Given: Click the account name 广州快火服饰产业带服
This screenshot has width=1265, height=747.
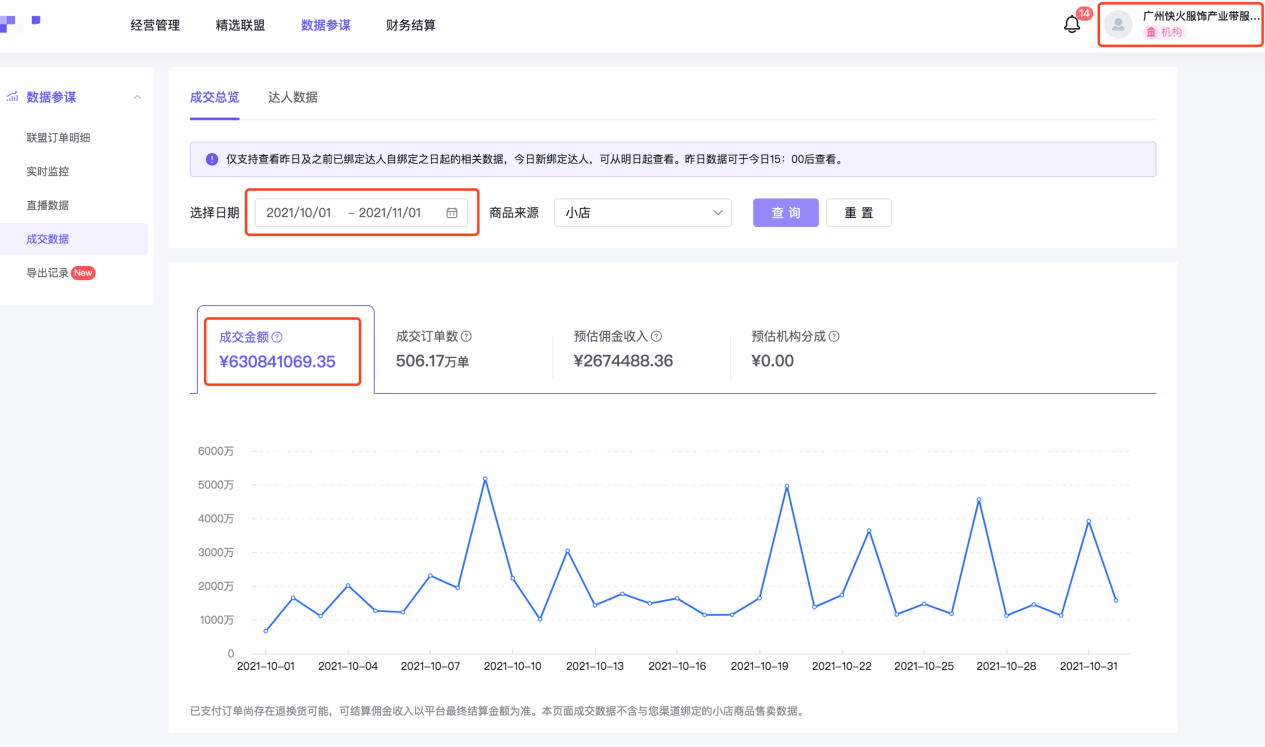Looking at the screenshot, I should pyautogui.click(x=1201, y=16).
